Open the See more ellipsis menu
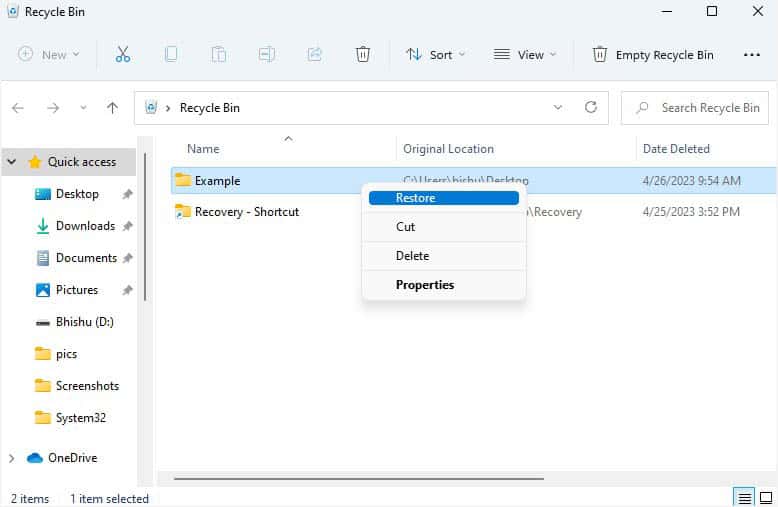Screen dimensions: 778x507 point(752,55)
